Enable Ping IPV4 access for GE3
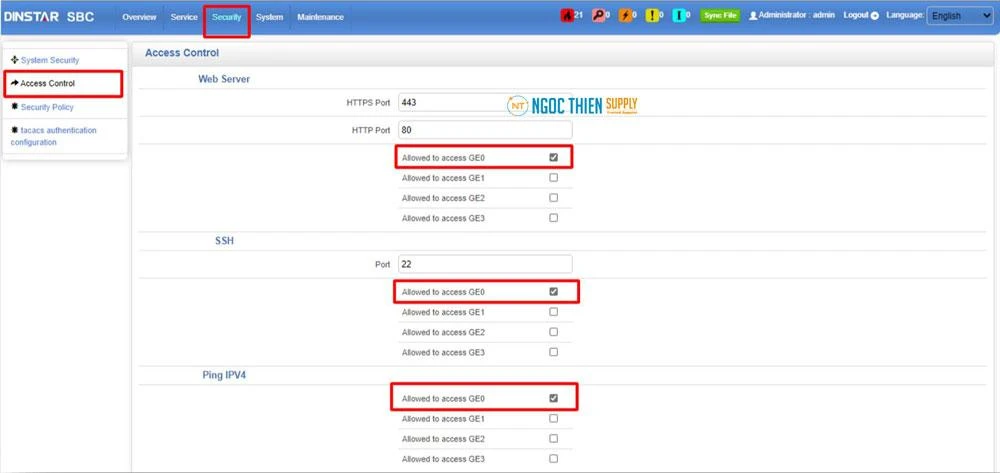Viewport: 1000px width, 473px height. [x=554, y=458]
